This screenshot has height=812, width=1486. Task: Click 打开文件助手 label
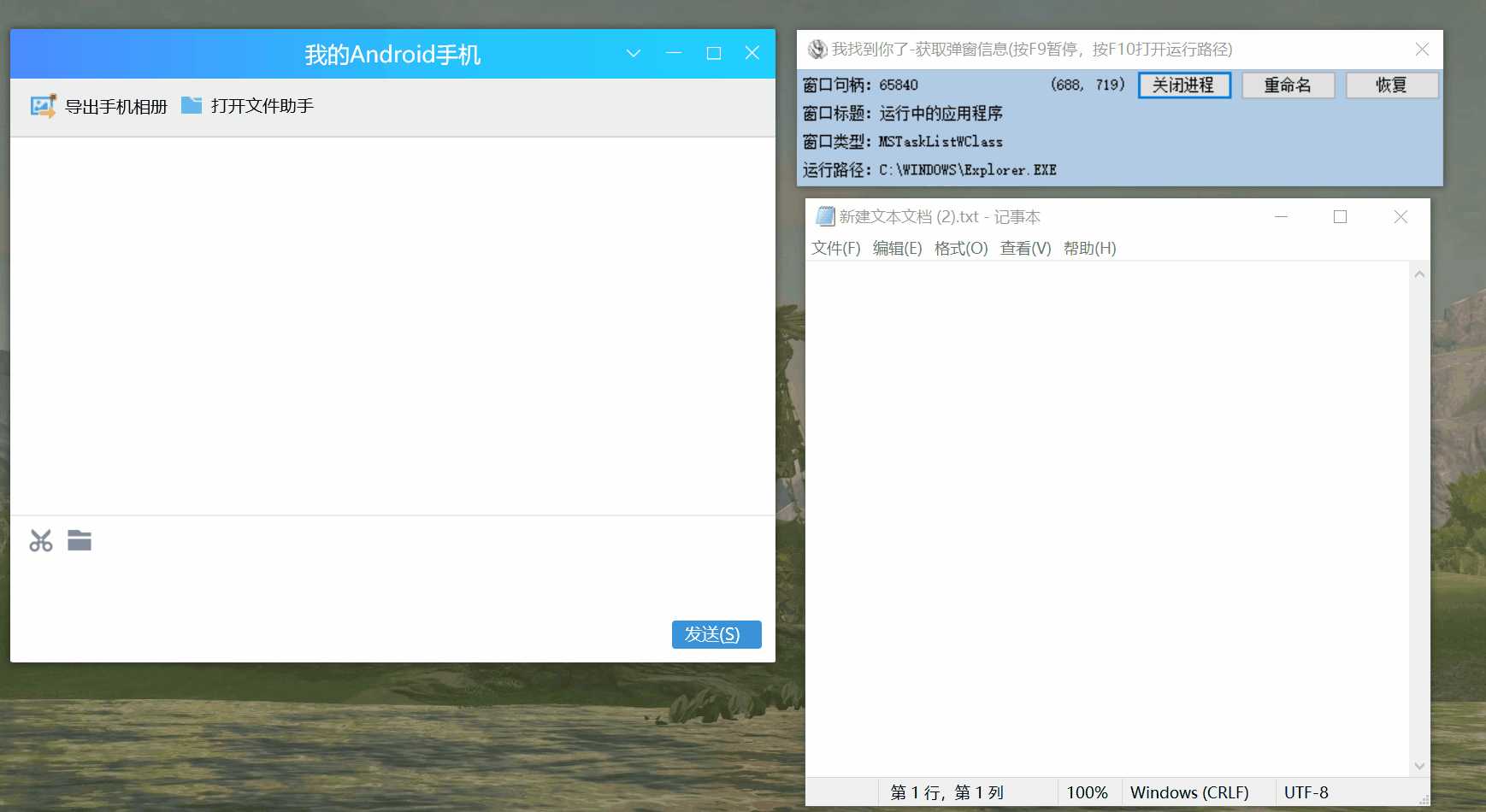[x=262, y=105]
